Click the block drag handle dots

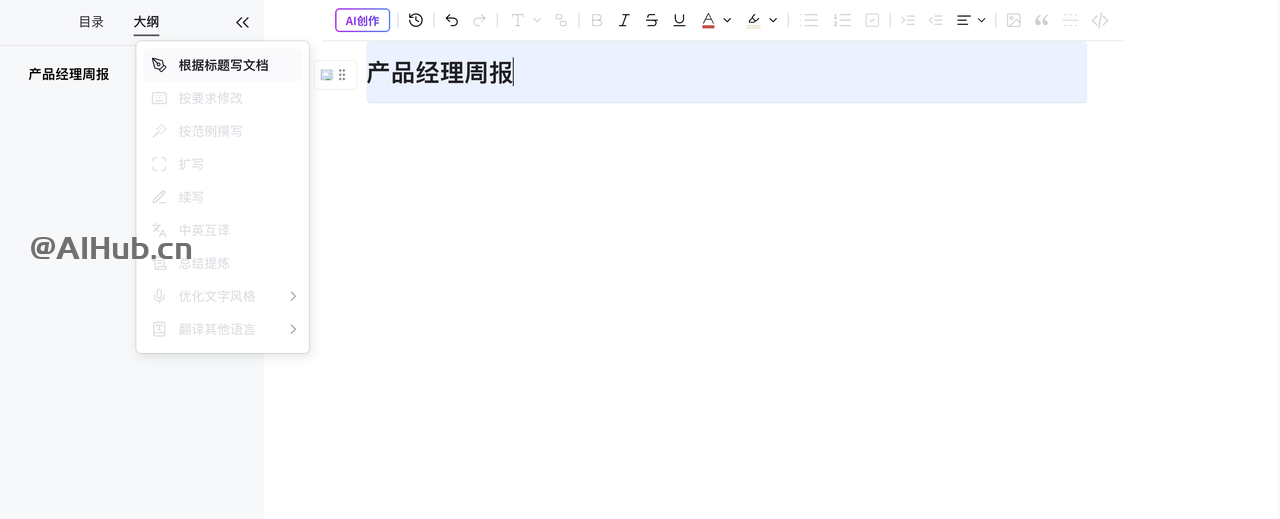(x=343, y=75)
